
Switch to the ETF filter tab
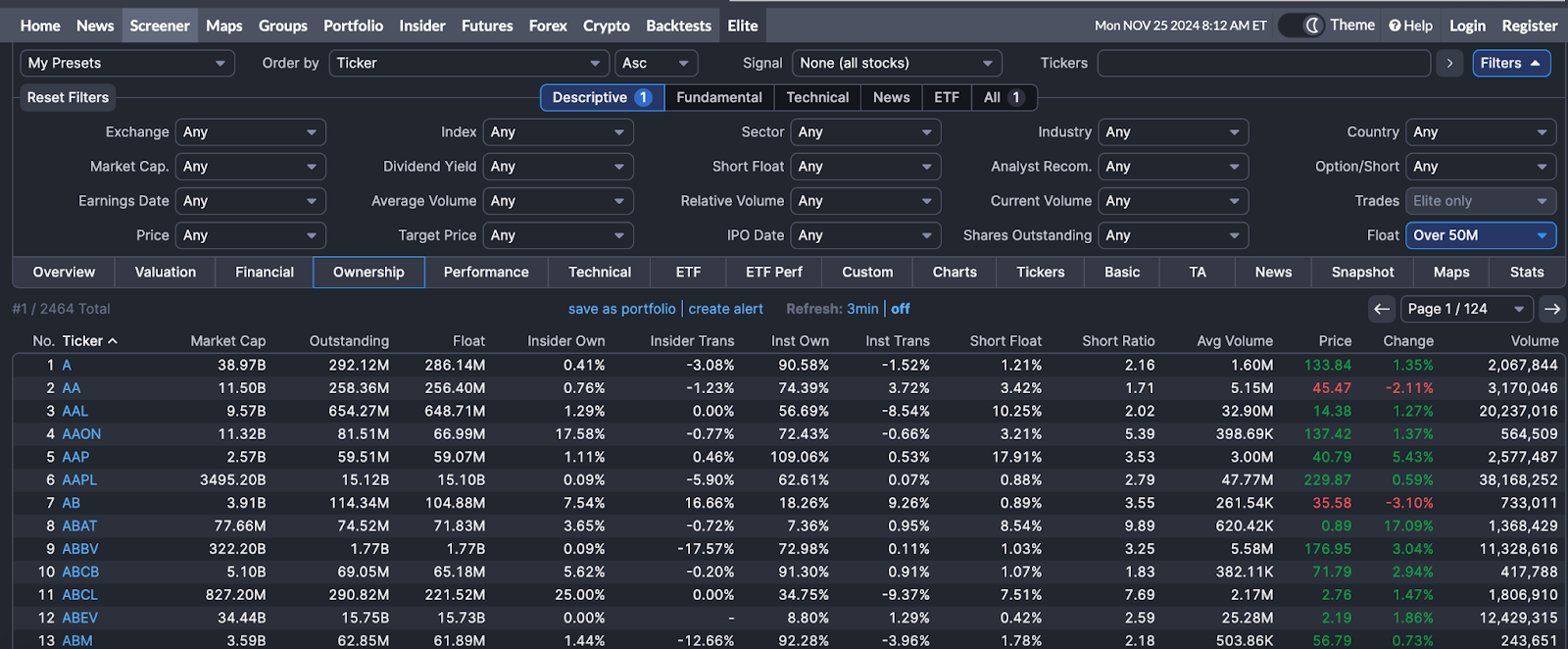(x=947, y=97)
